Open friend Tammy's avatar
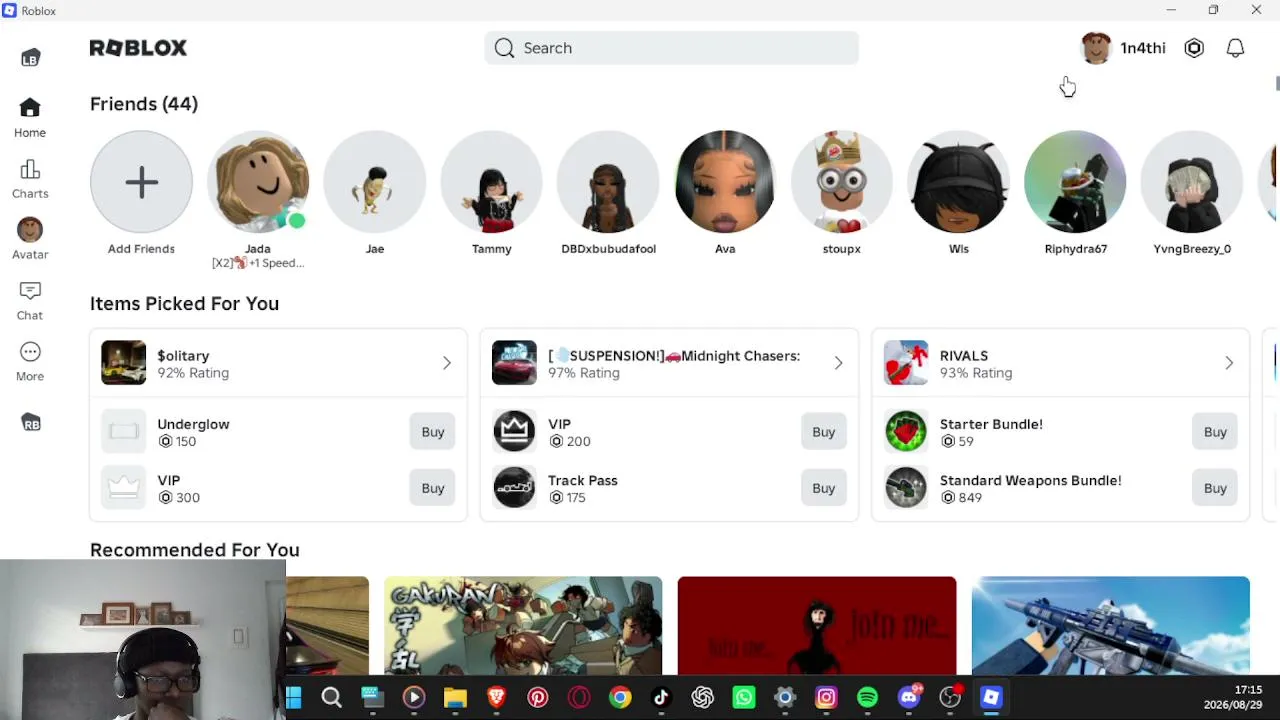This screenshot has width=1280, height=720. coord(492,182)
